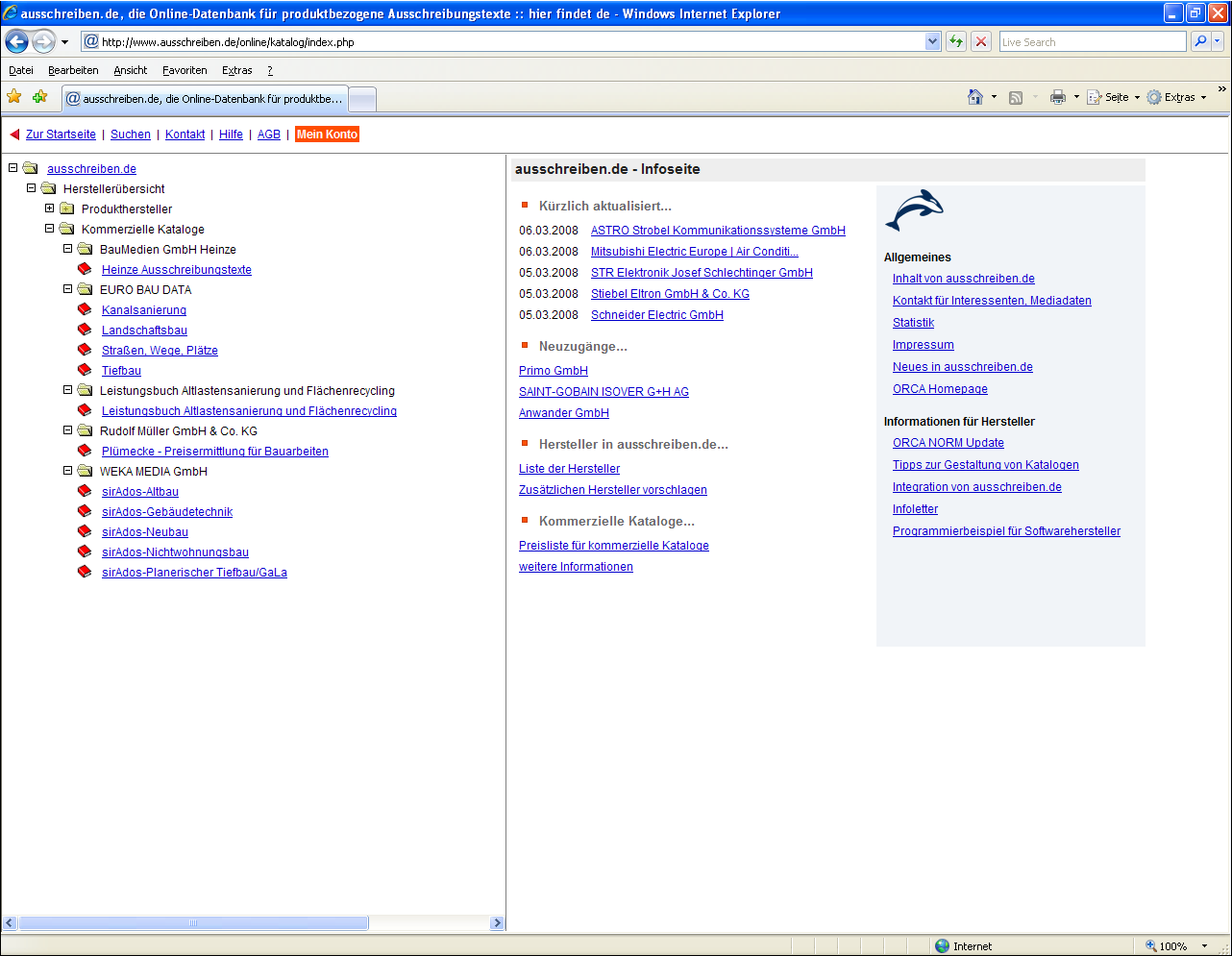Open the search provider dropdown arrow
This screenshot has width=1232, height=956.
[1218, 41]
